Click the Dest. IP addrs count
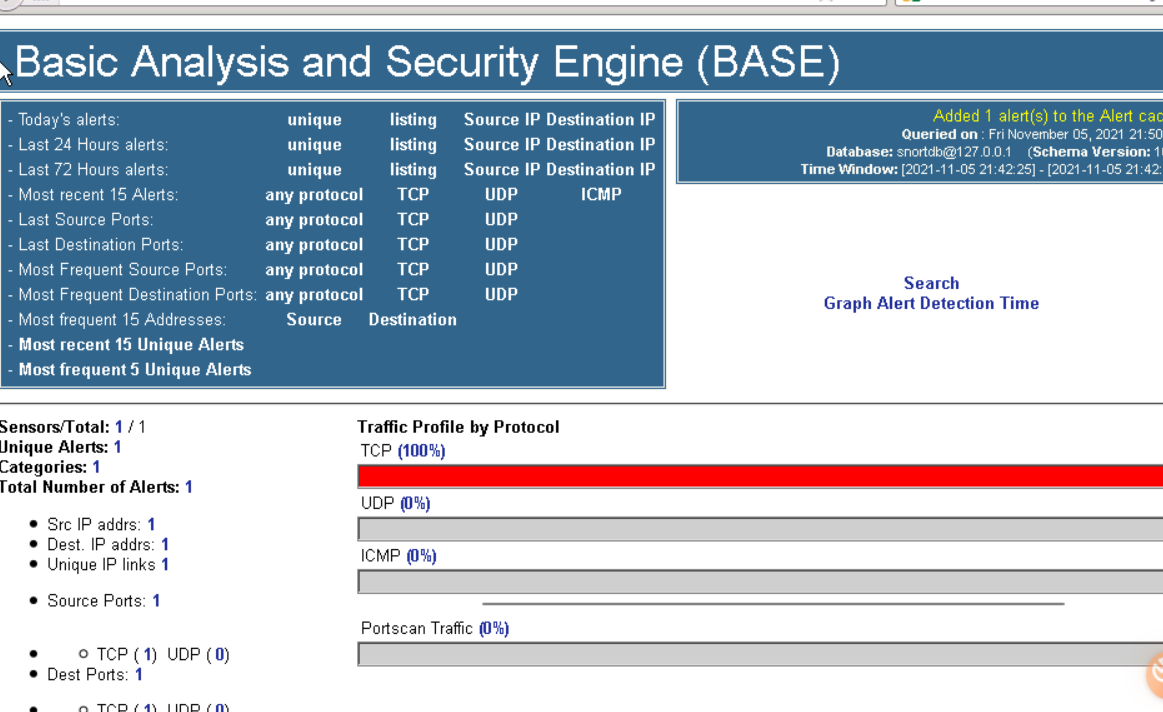 click(x=165, y=545)
